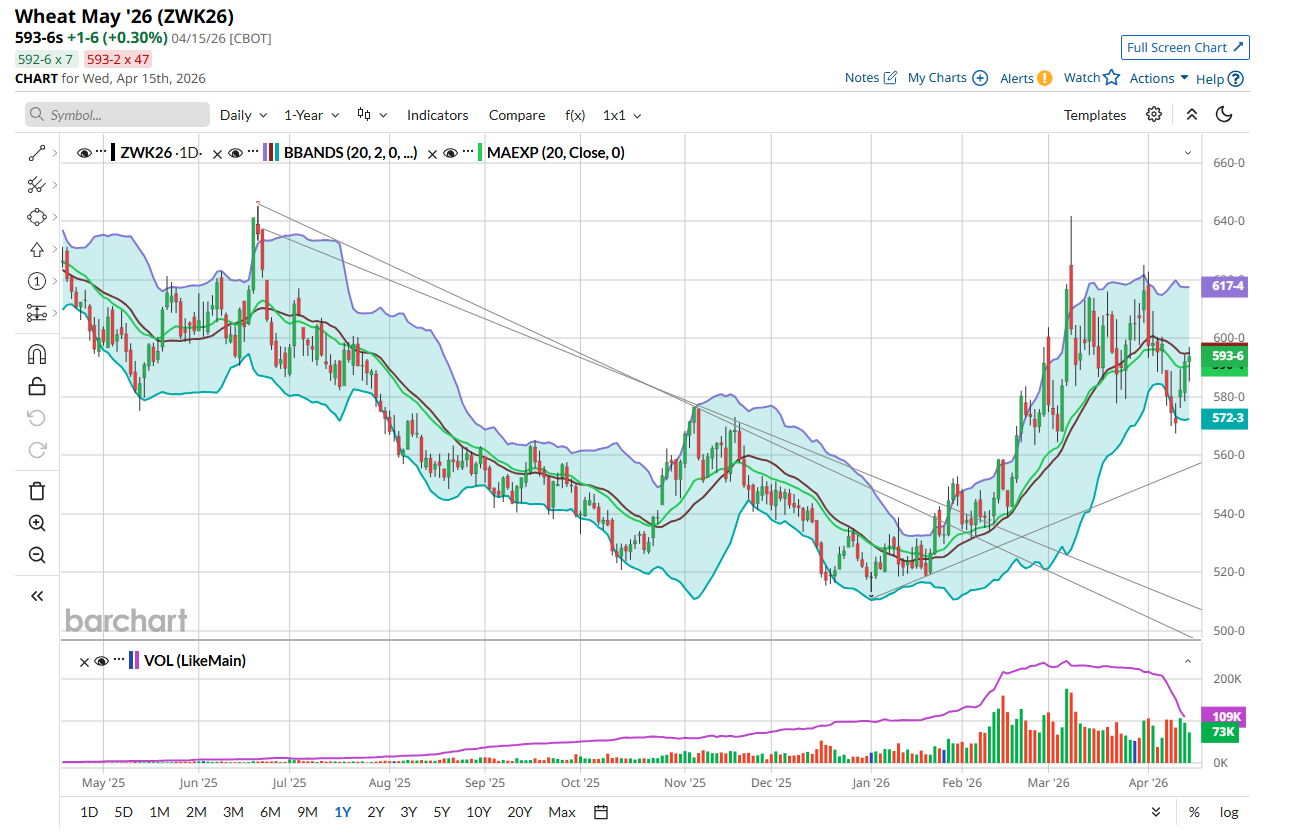Viewport: 1299px width, 840px height.
Task: Click the BBANDS color swatches
Action: coord(271,153)
